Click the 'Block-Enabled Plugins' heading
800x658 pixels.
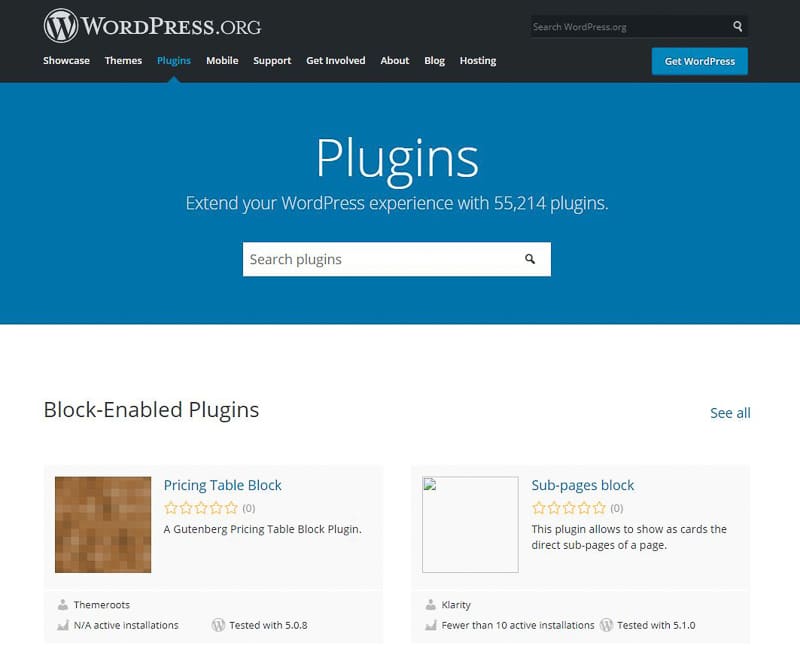coord(152,410)
